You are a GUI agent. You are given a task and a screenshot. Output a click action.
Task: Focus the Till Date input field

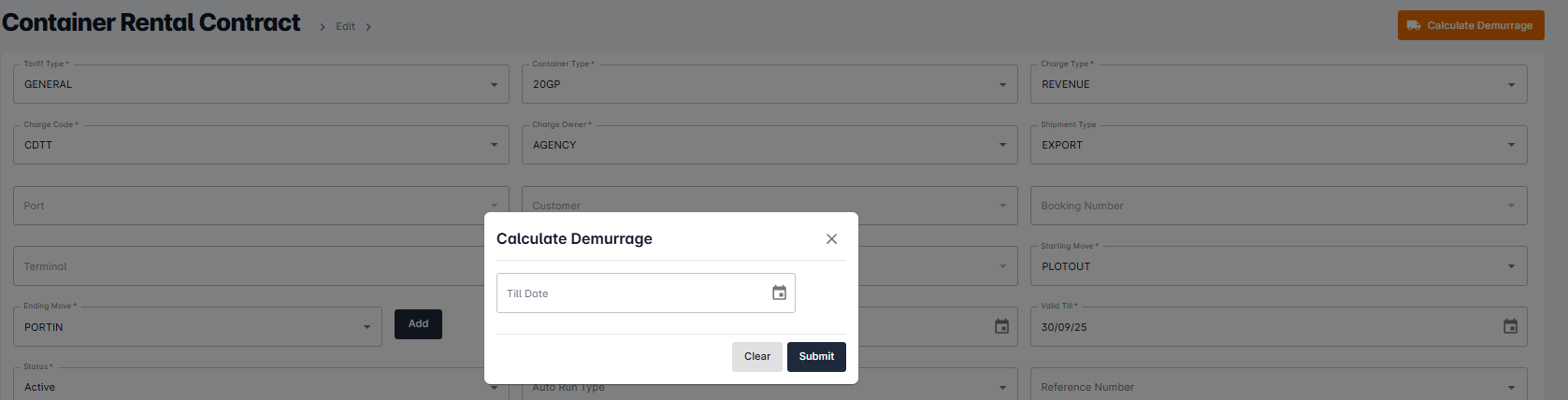point(645,293)
